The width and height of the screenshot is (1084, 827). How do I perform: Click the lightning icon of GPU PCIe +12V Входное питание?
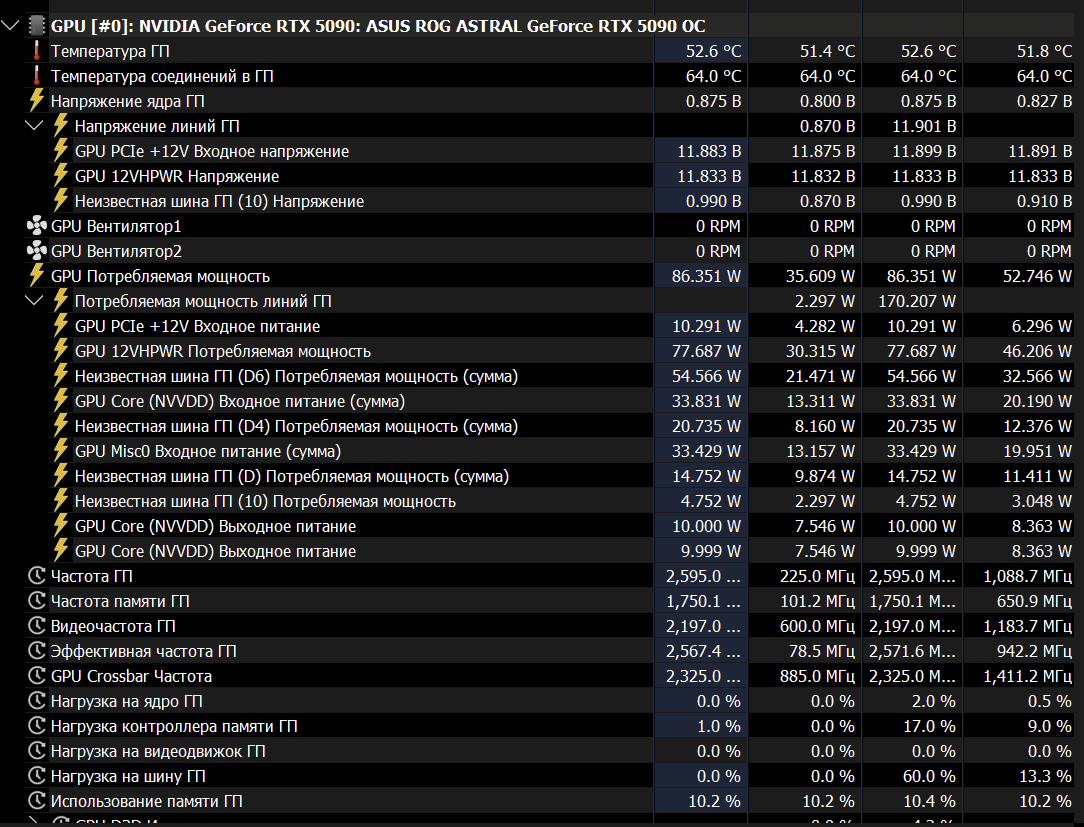pos(61,326)
